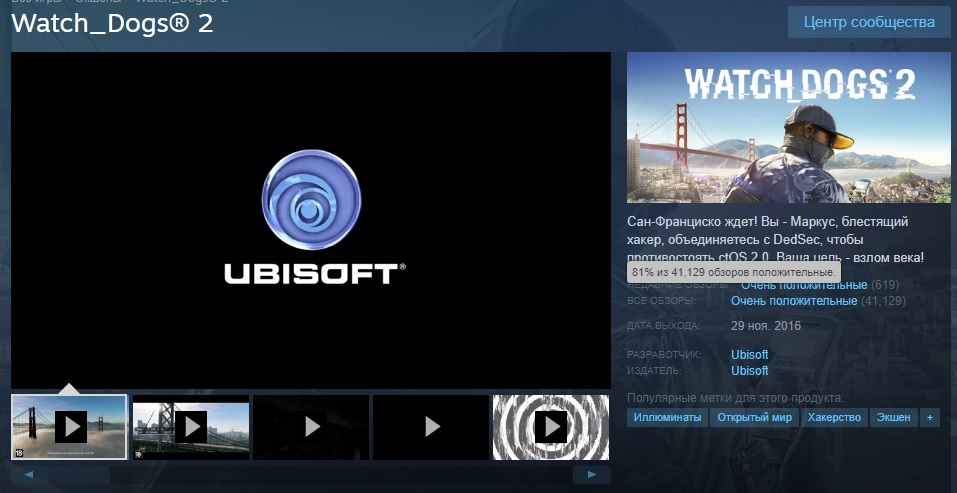Image resolution: width=957 pixels, height=493 pixels.
Task: Open the Иллюминаты tag
Action: pos(667,417)
